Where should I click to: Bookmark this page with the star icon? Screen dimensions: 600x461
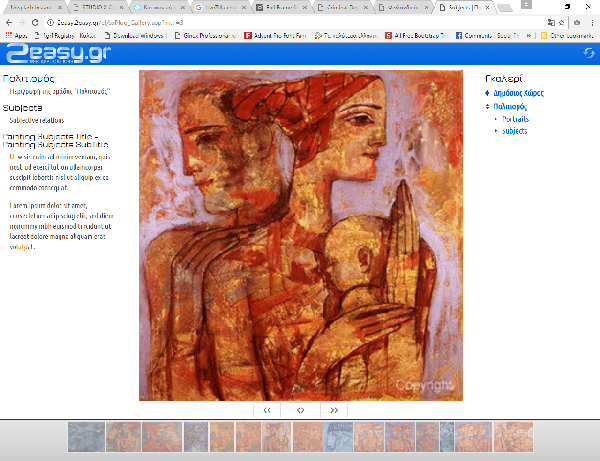(561, 23)
